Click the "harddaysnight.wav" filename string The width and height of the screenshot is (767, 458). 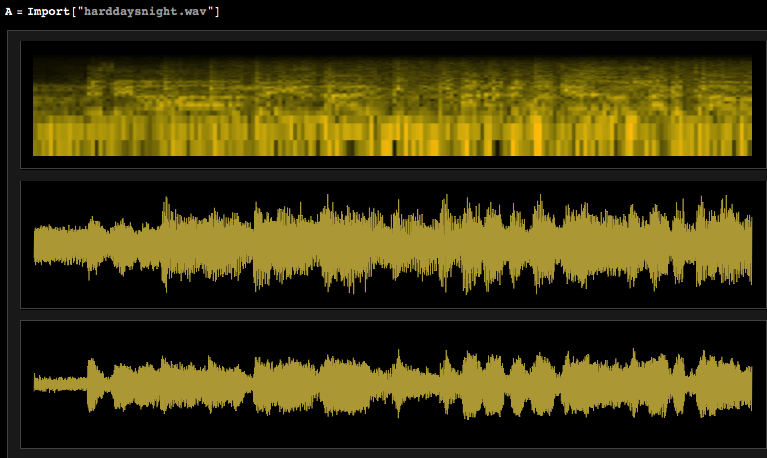pyautogui.click(x=150, y=11)
